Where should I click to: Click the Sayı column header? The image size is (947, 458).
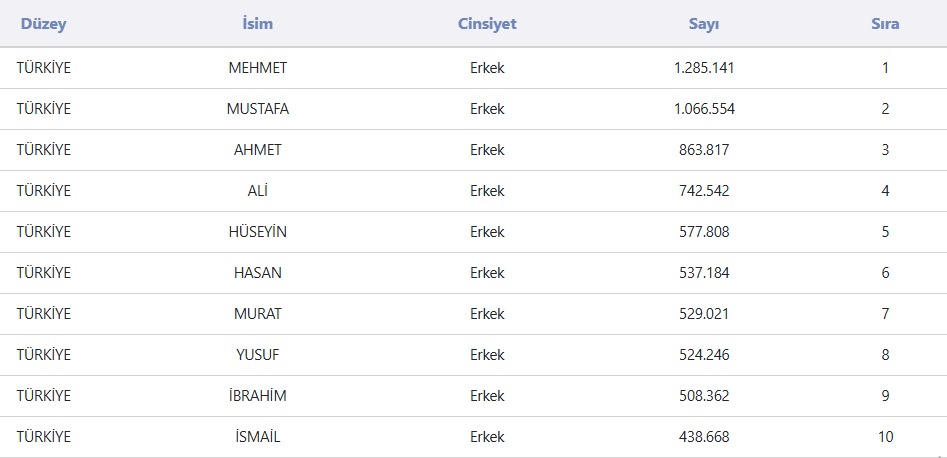[x=704, y=24]
